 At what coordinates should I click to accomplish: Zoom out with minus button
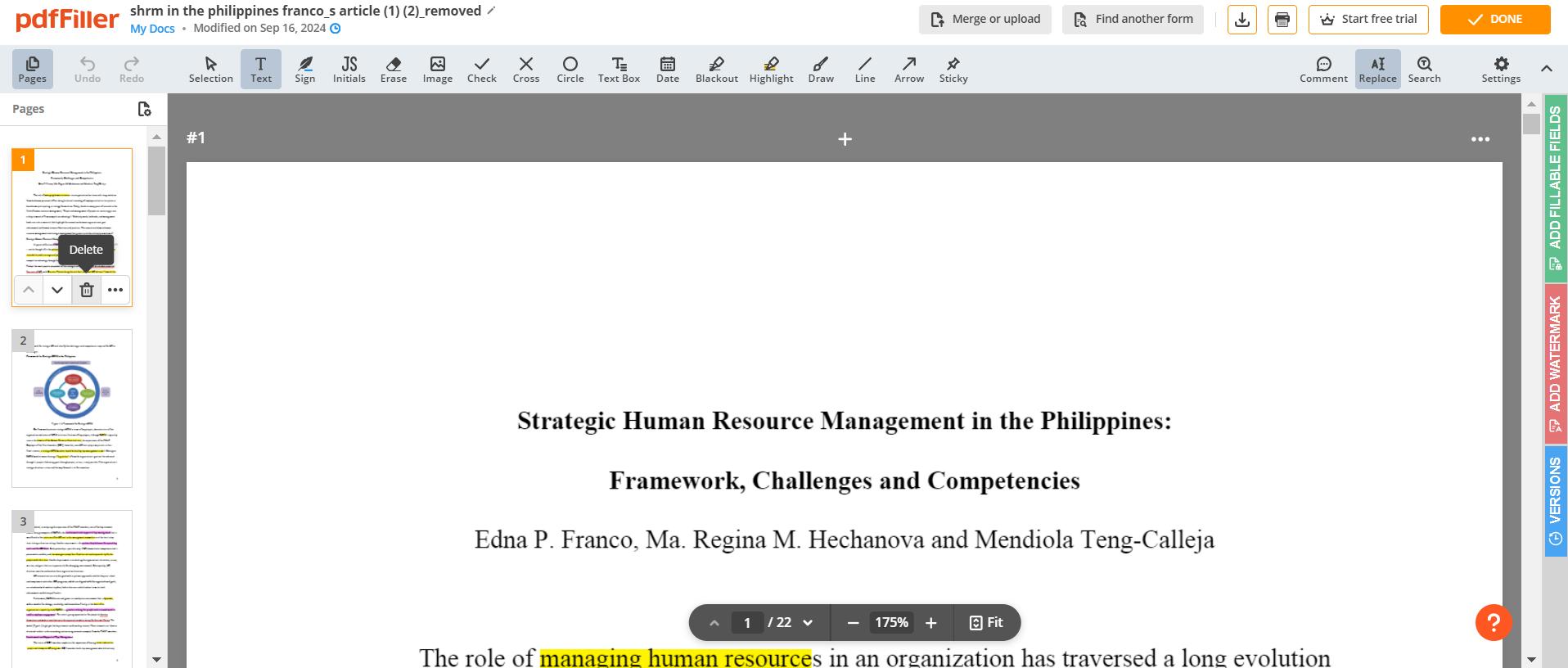coord(853,623)
